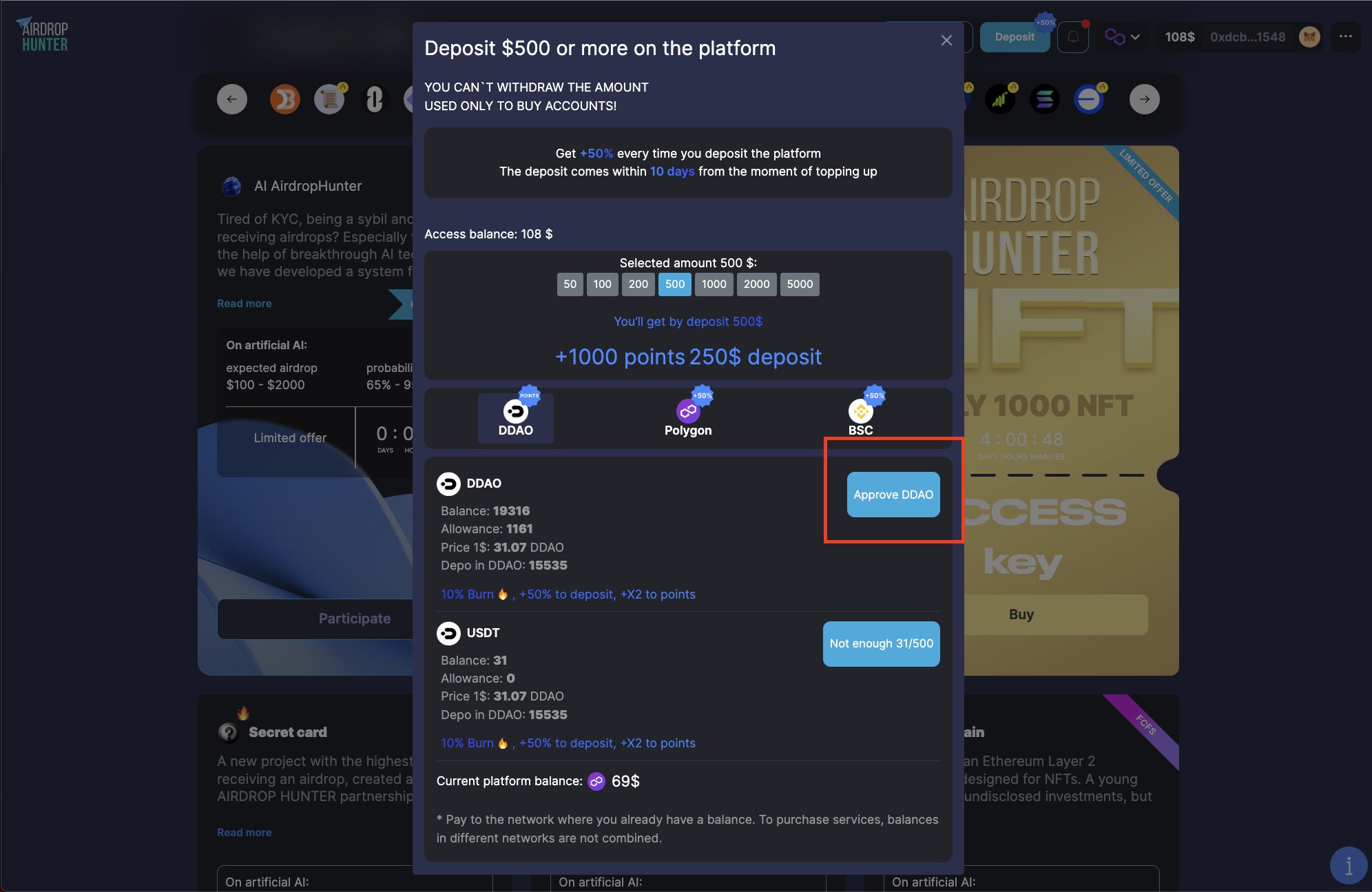
Task: Expand the Polygon network selector dropdown
Action: tap(1123, 37)
